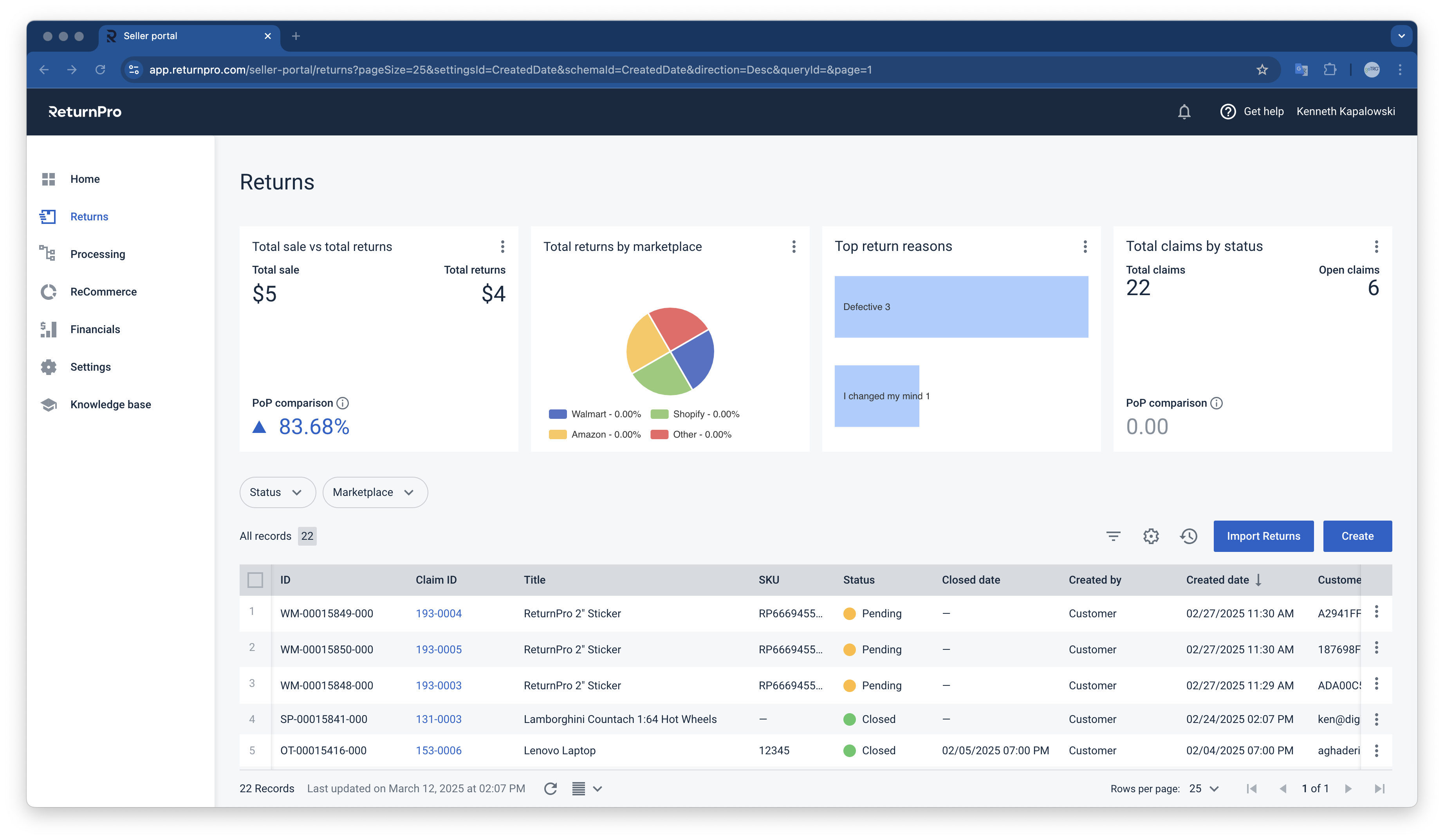Go to Processing in the sidebar
Image resolution: width=1444 pixels, height=840 pixels.
coord(97,254)
